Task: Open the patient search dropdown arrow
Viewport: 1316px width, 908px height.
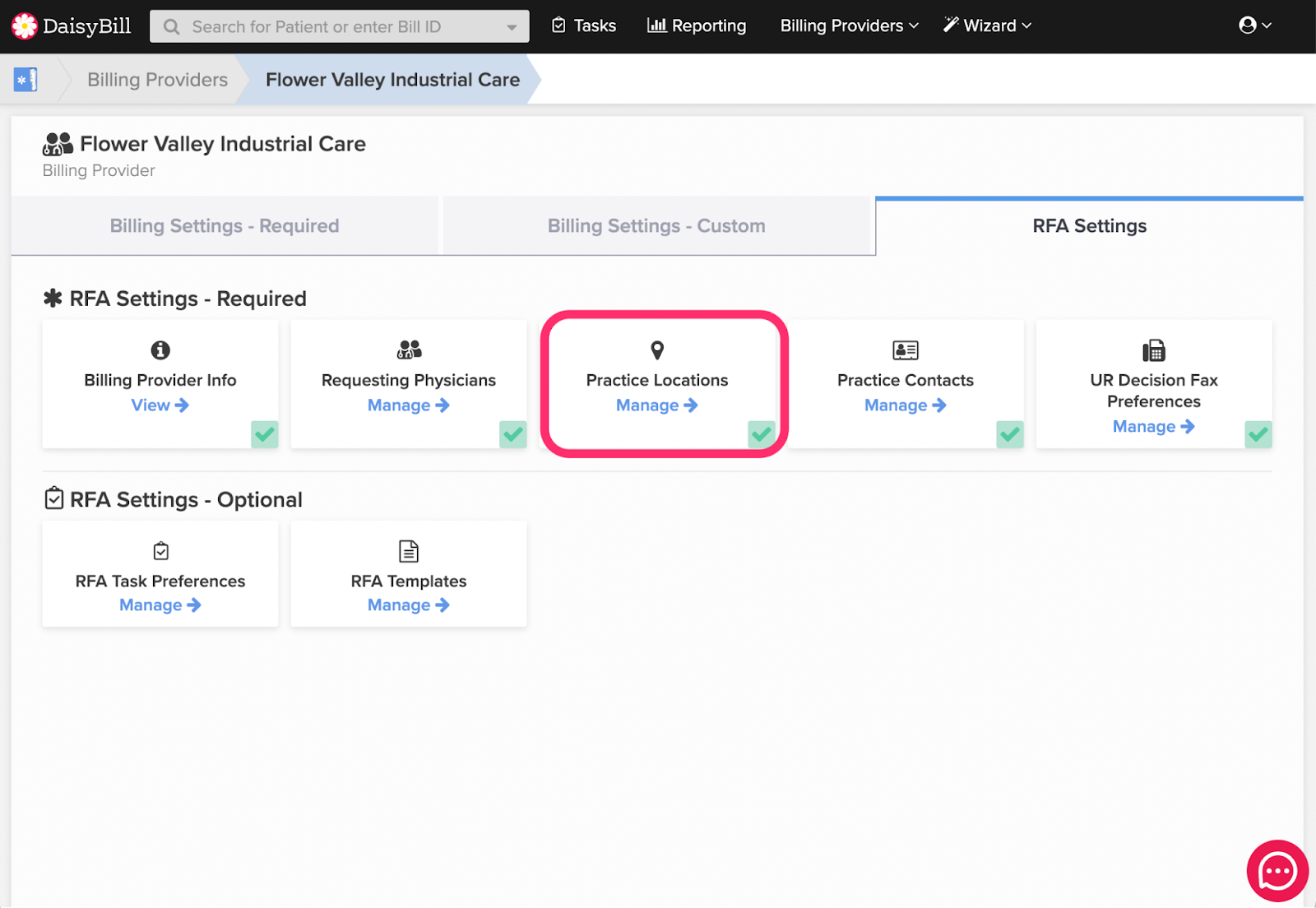Action: 512,27
